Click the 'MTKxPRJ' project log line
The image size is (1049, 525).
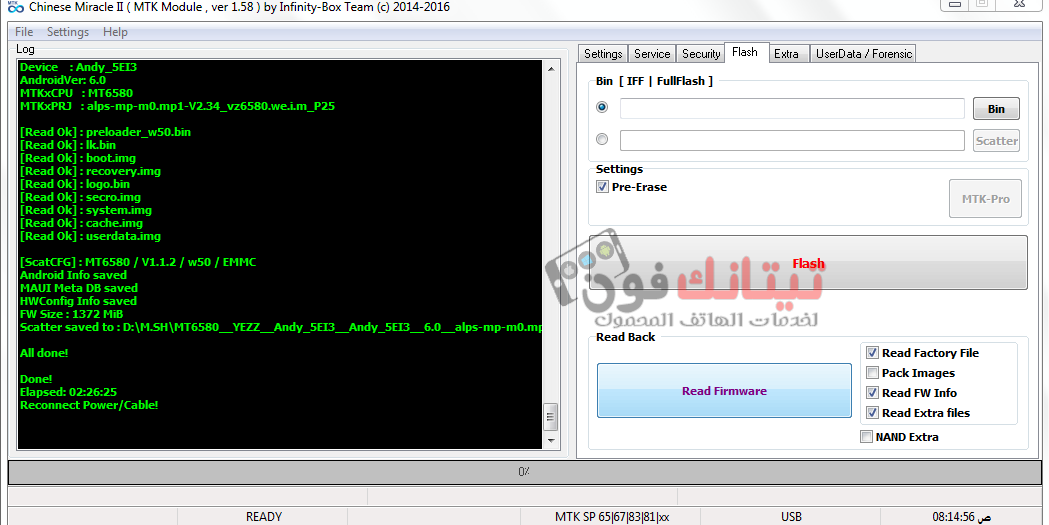click(x=177, y=106)
